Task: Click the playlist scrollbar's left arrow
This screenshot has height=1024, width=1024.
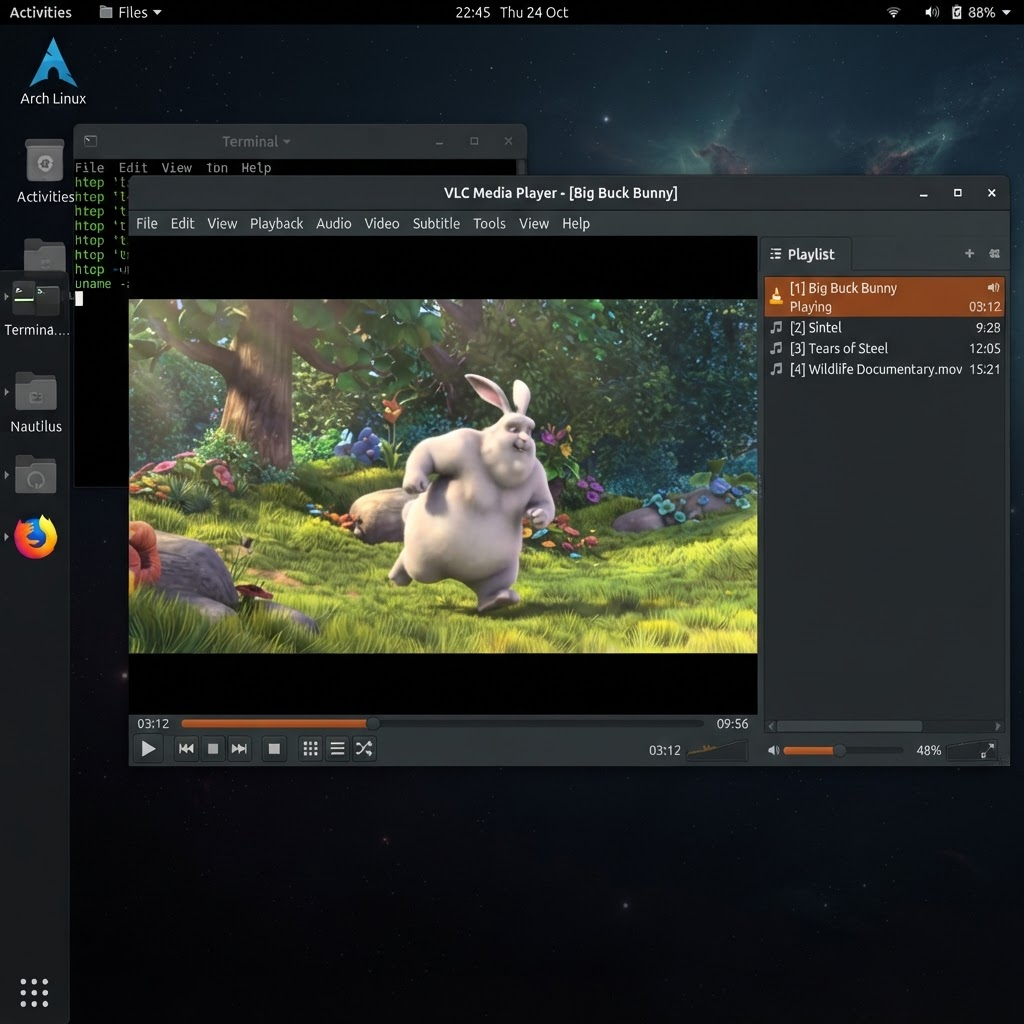Action: 771,726
